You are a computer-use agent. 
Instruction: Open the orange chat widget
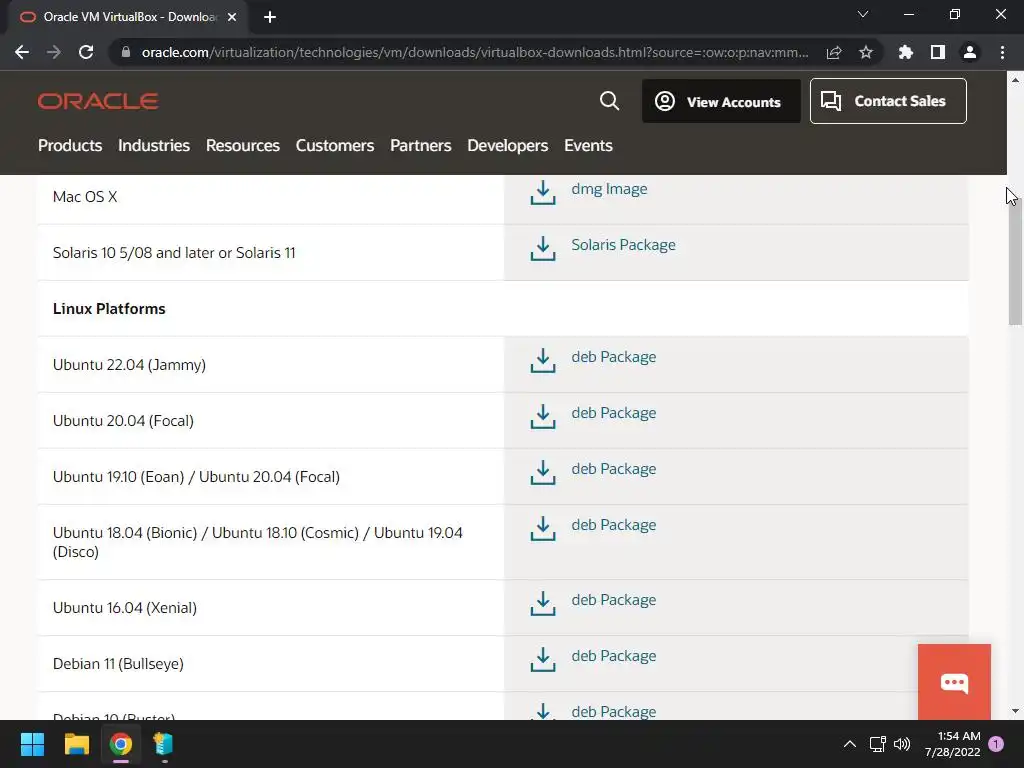954,682
